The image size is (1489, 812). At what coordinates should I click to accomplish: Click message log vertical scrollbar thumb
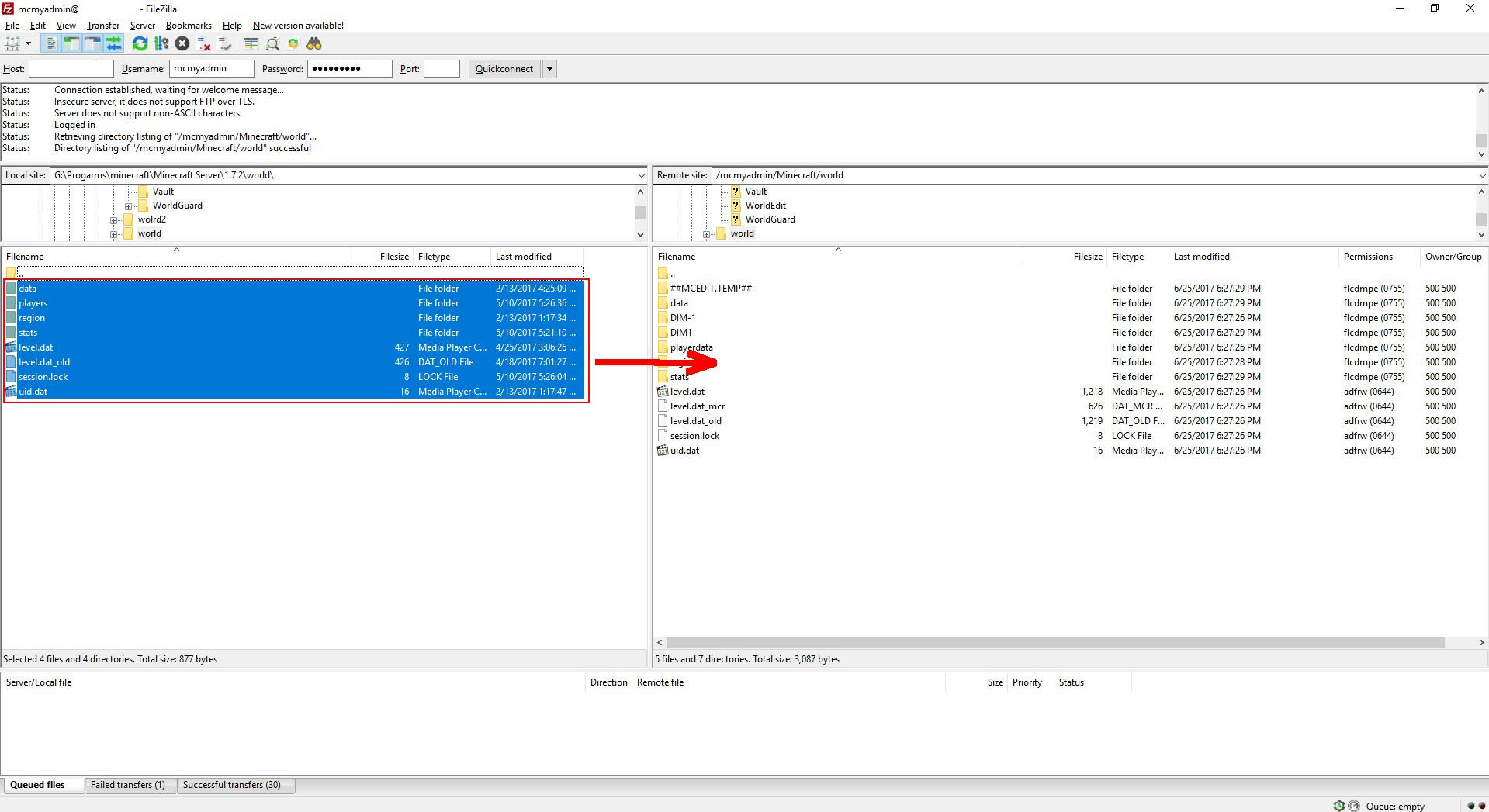pyautogui.click(x=1481, y=140)
